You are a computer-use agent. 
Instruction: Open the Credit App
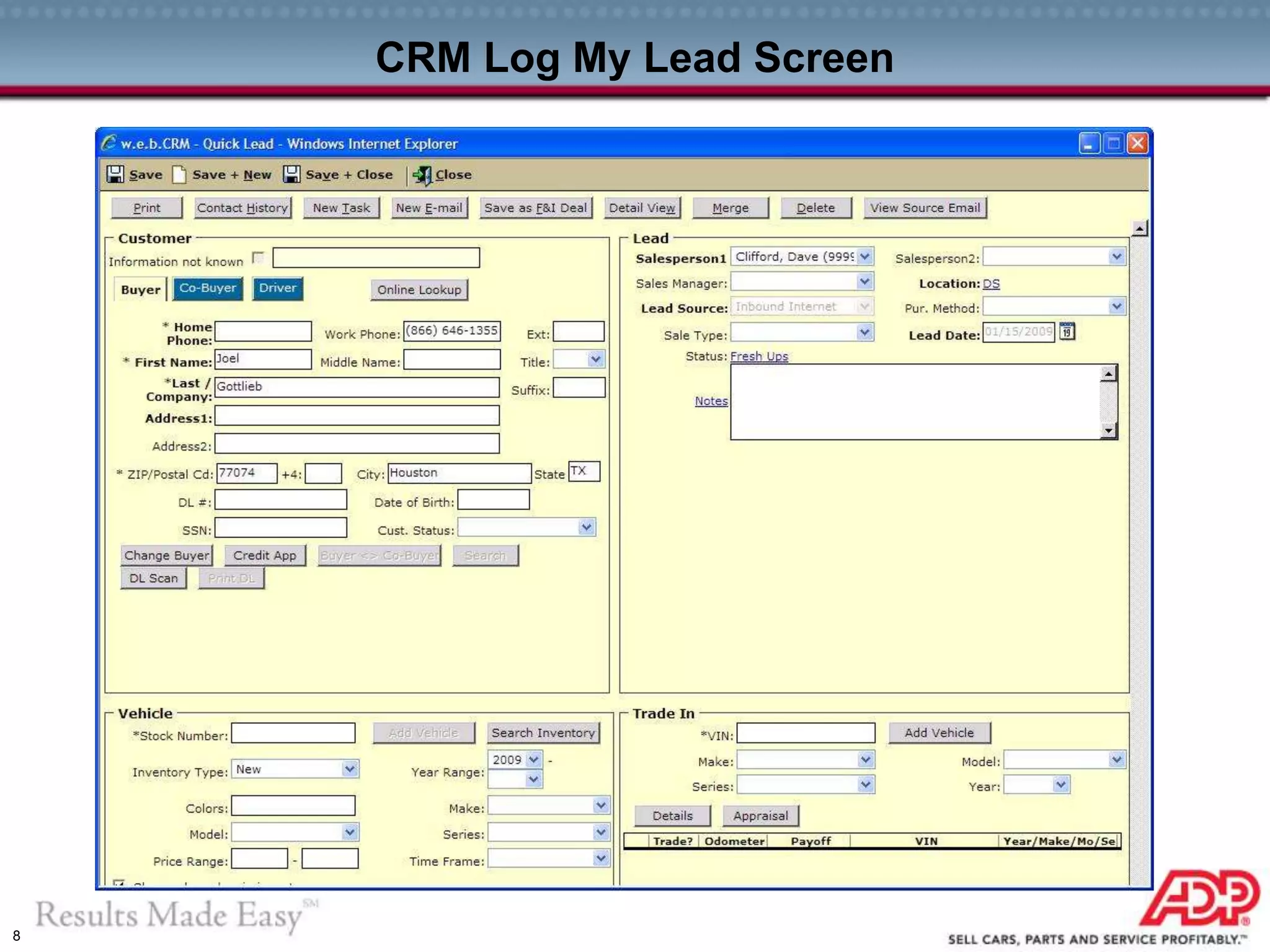tap(265, 555)
